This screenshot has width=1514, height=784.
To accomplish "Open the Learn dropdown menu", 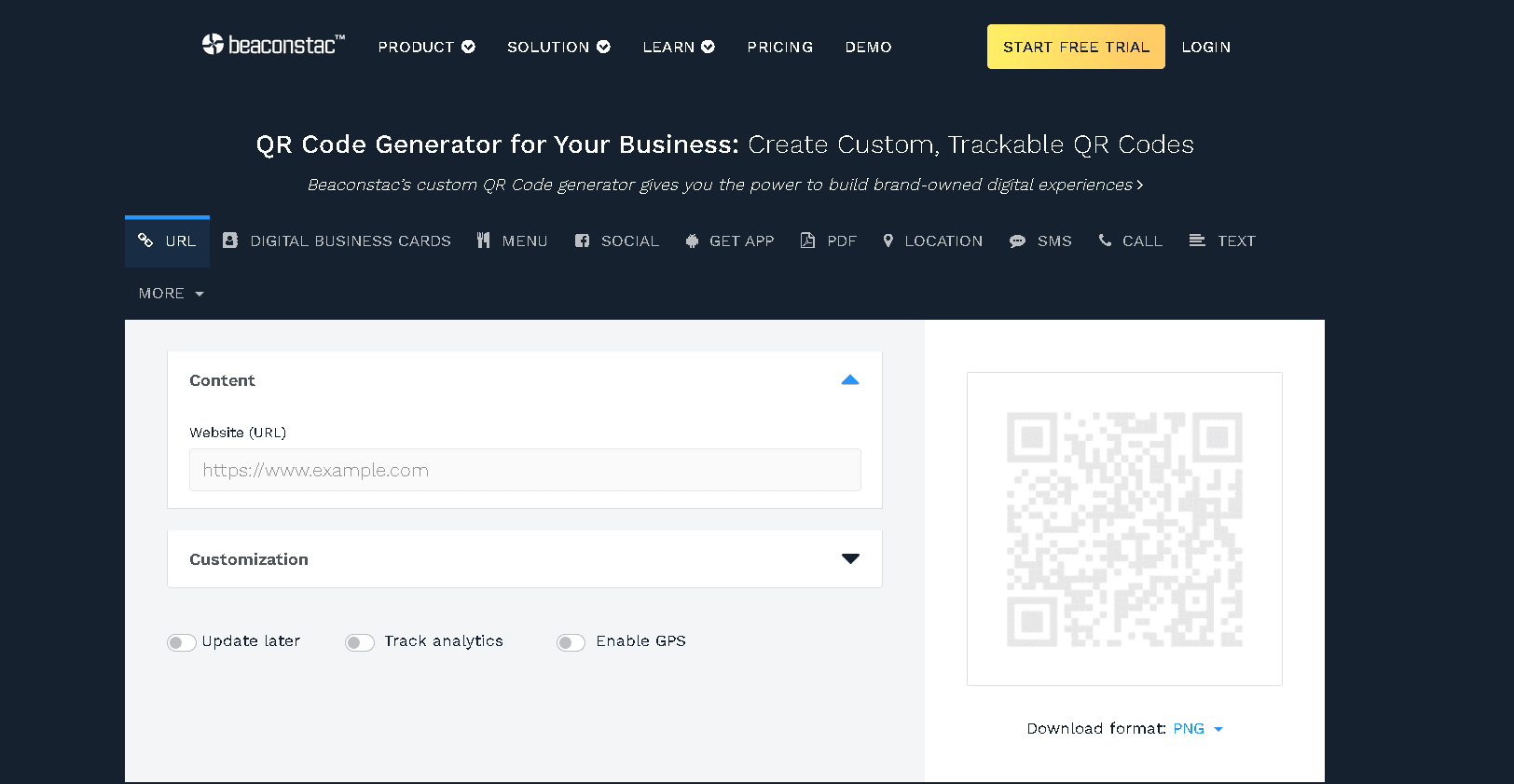I will point(679,47).
